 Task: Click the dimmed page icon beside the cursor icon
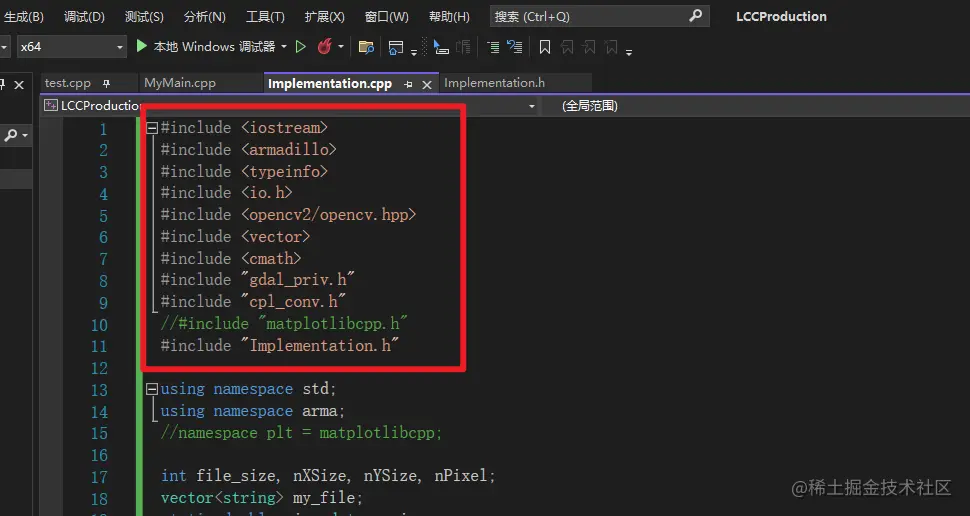463,47
